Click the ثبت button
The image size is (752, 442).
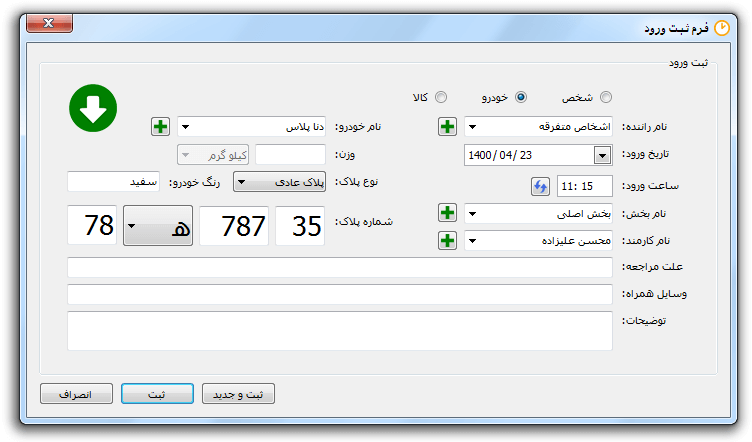tap(157, 394)
